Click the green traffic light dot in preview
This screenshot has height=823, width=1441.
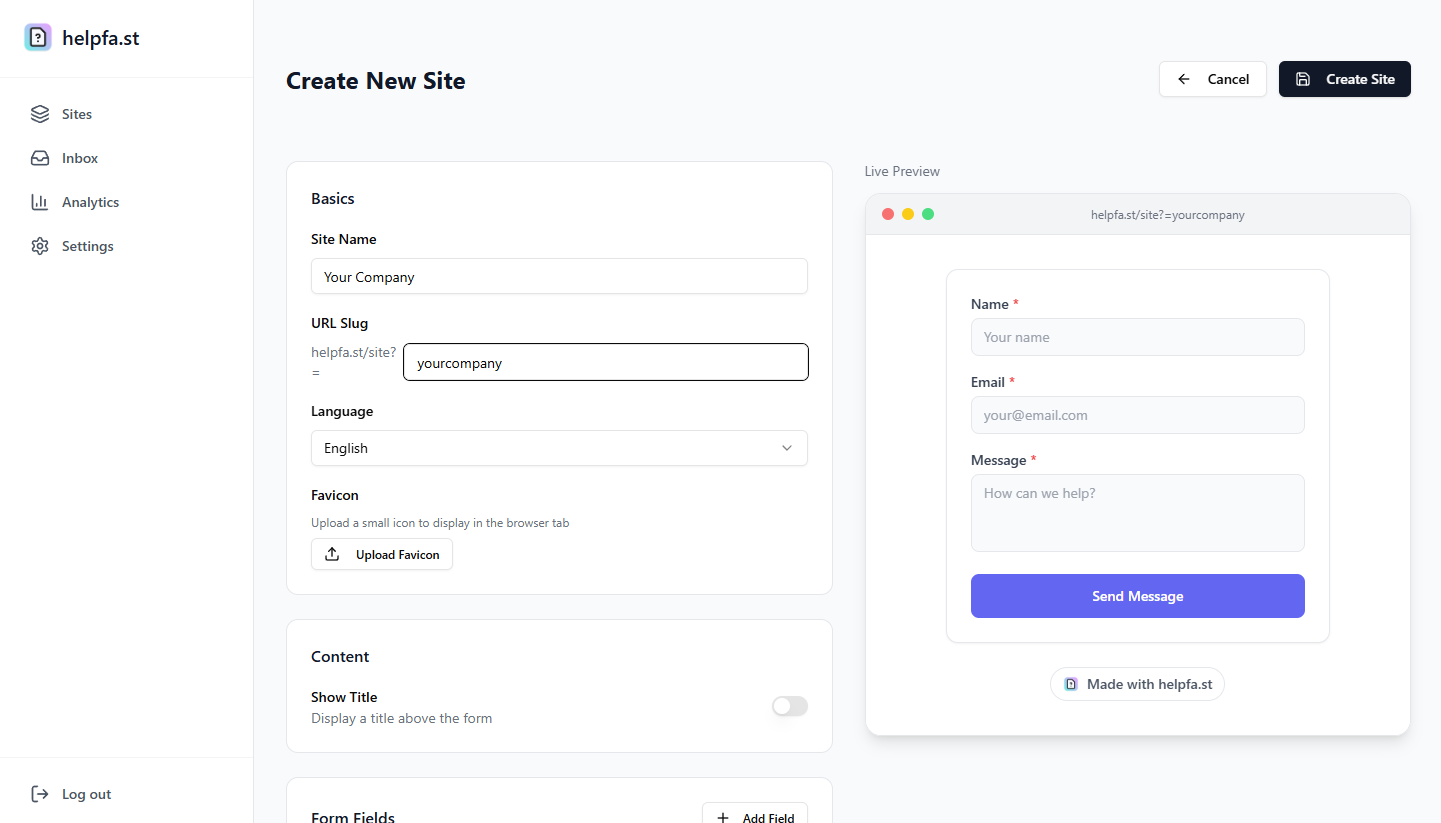click(928, 213)
